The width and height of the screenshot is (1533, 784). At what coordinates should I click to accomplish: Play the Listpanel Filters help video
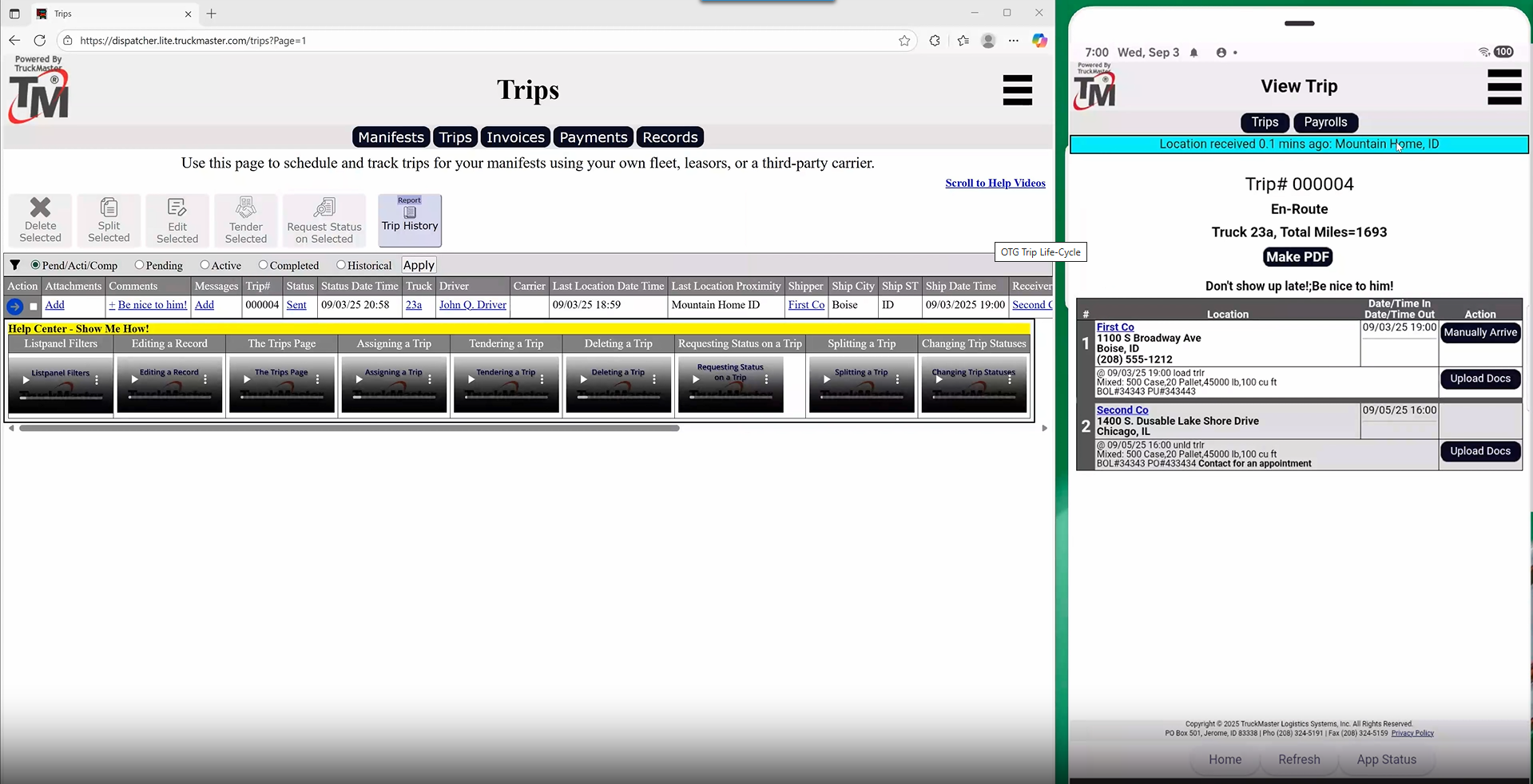(26, 380)
